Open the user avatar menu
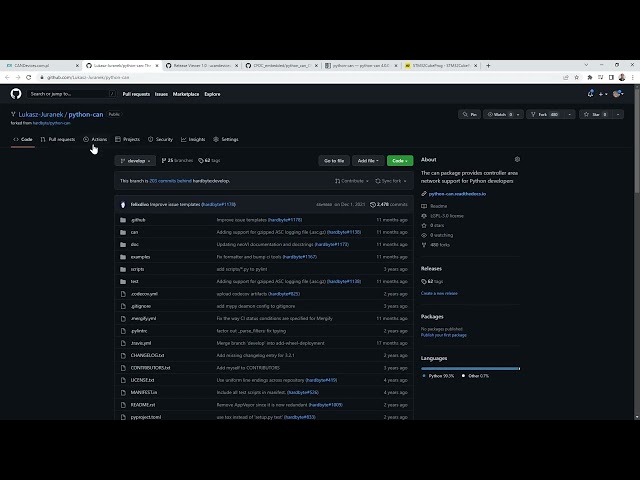The height and width of the screenshot is (480, 640). click(x=618, y=94)
